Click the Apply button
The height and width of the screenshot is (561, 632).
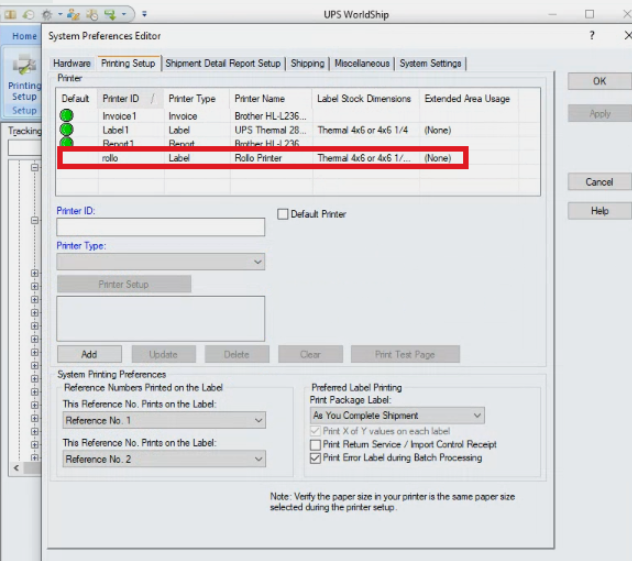(x=600, y=114)
